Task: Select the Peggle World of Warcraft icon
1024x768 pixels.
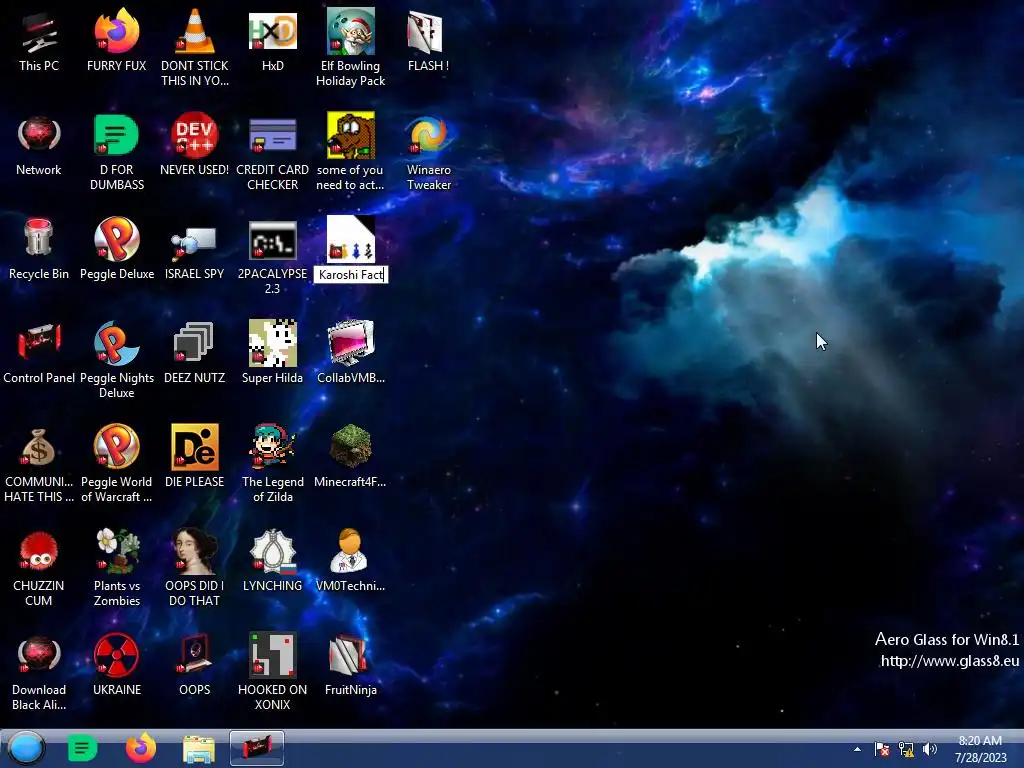Action: 116,464
